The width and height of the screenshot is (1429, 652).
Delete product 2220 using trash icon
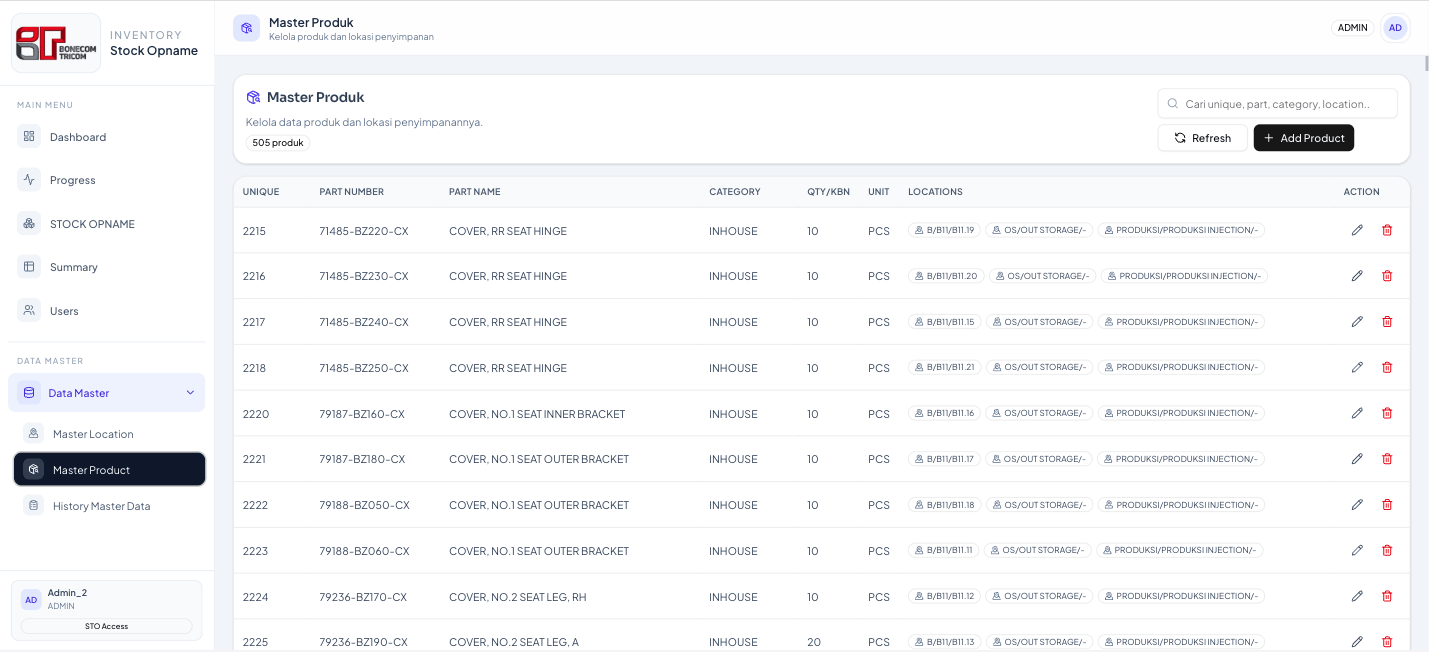point(1387,413)
